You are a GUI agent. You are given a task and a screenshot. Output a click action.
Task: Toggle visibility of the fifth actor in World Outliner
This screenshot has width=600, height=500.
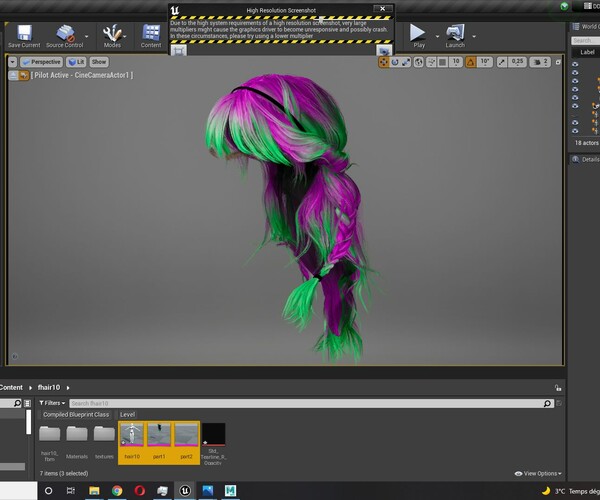(575, 98)
